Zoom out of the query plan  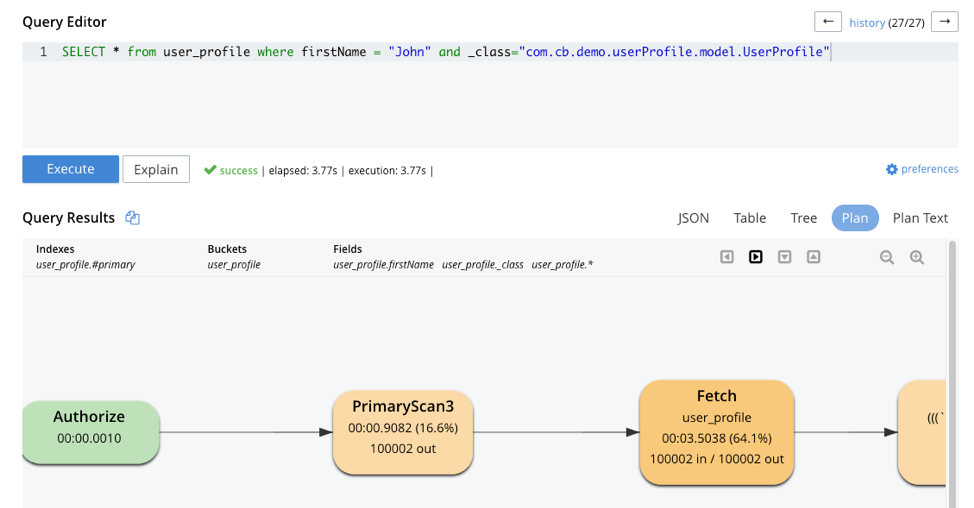coord(887,257)
